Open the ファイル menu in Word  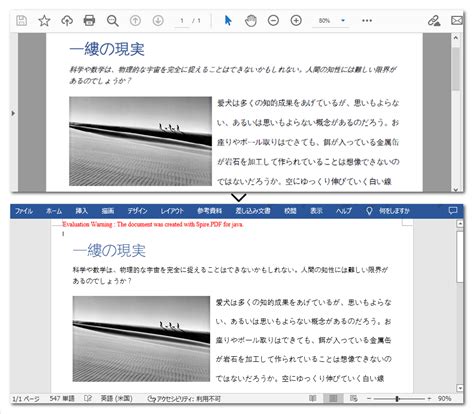(x=24, y=211)
